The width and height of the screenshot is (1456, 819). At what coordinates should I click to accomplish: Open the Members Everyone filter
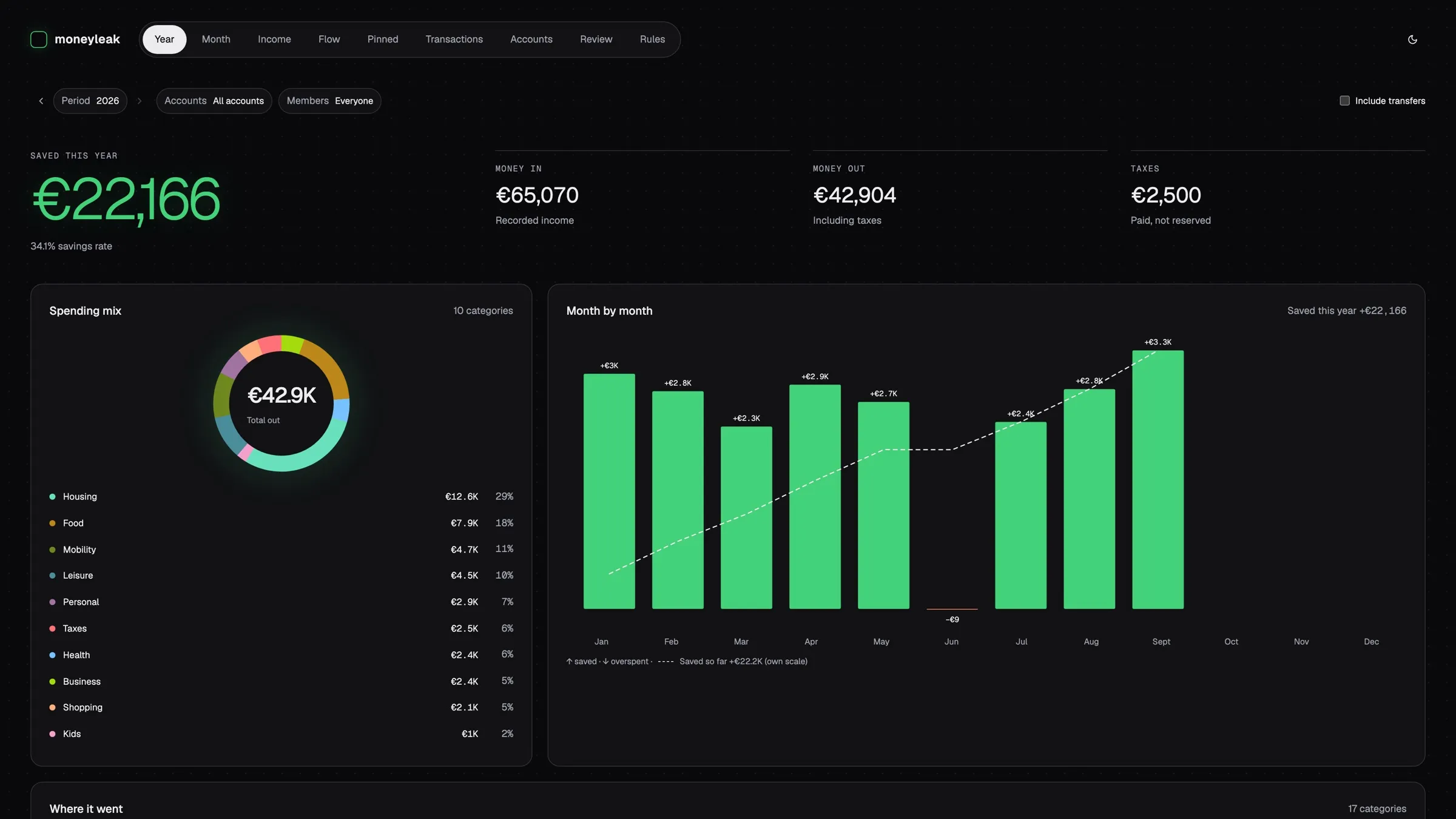tap(330, 101)
